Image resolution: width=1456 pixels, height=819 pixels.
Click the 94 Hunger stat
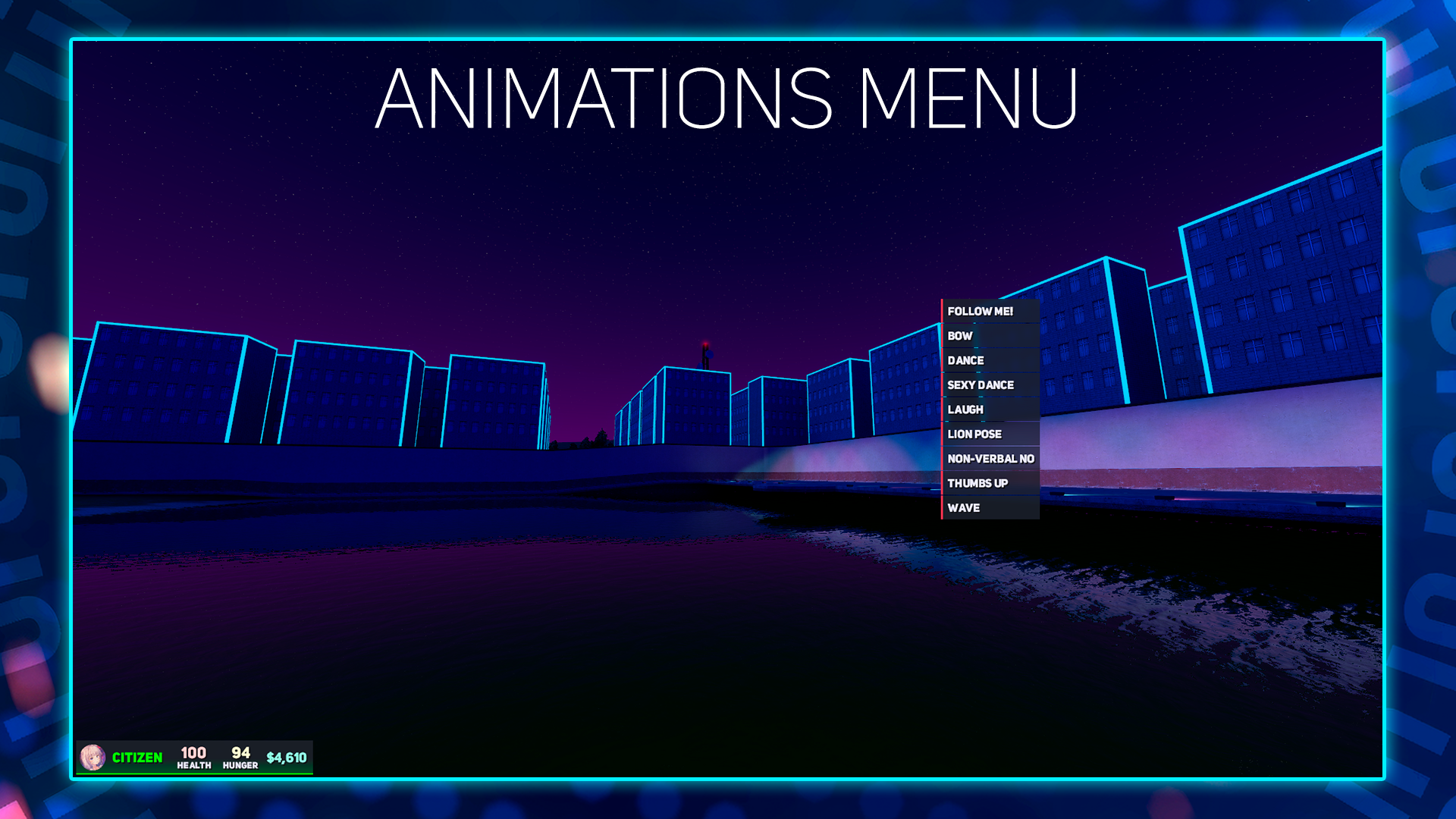tap(240, 757)
